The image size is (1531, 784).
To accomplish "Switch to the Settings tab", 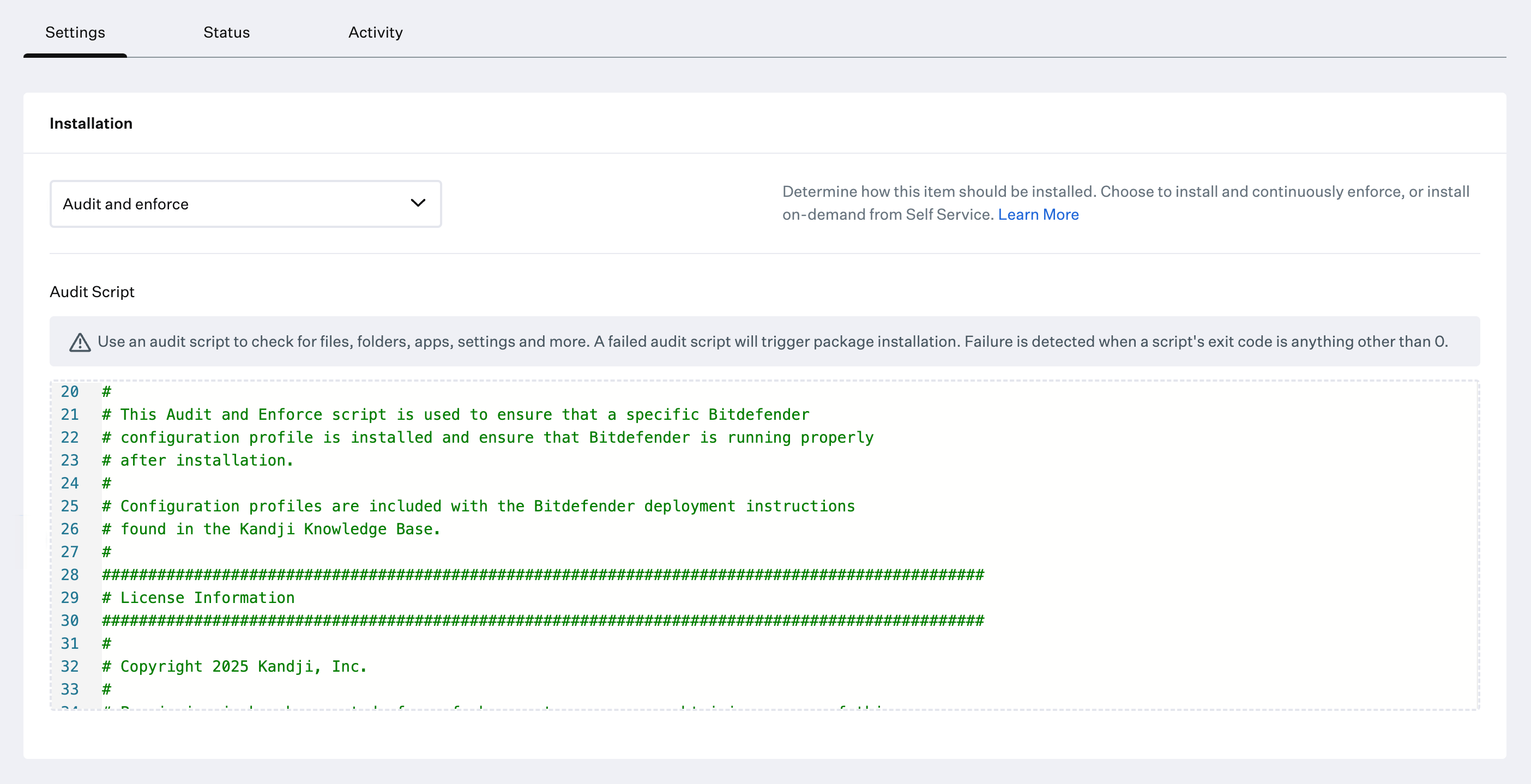I will pos(75,32).
